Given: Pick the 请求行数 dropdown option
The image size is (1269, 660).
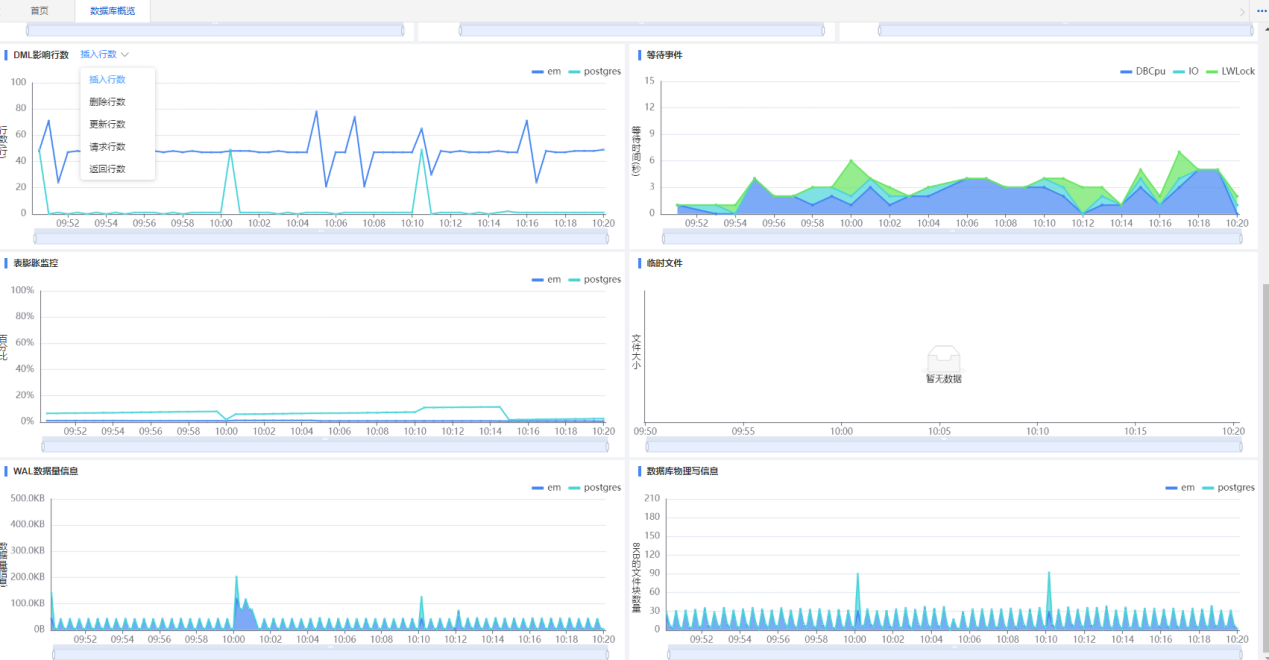Looking at the screenshot, I should (x=107, y=147).
